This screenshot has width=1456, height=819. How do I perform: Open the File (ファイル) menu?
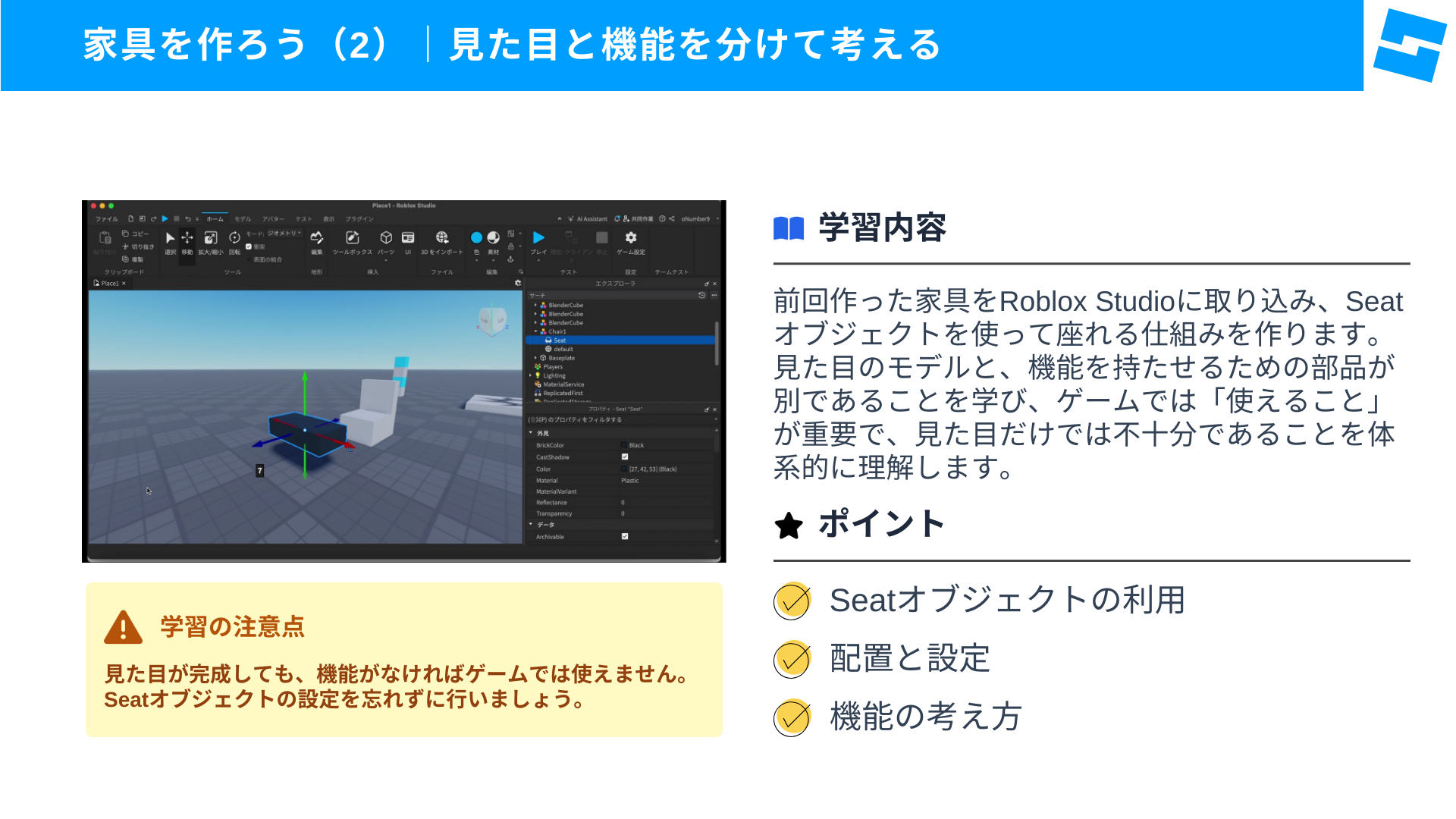tap(106, 219)
